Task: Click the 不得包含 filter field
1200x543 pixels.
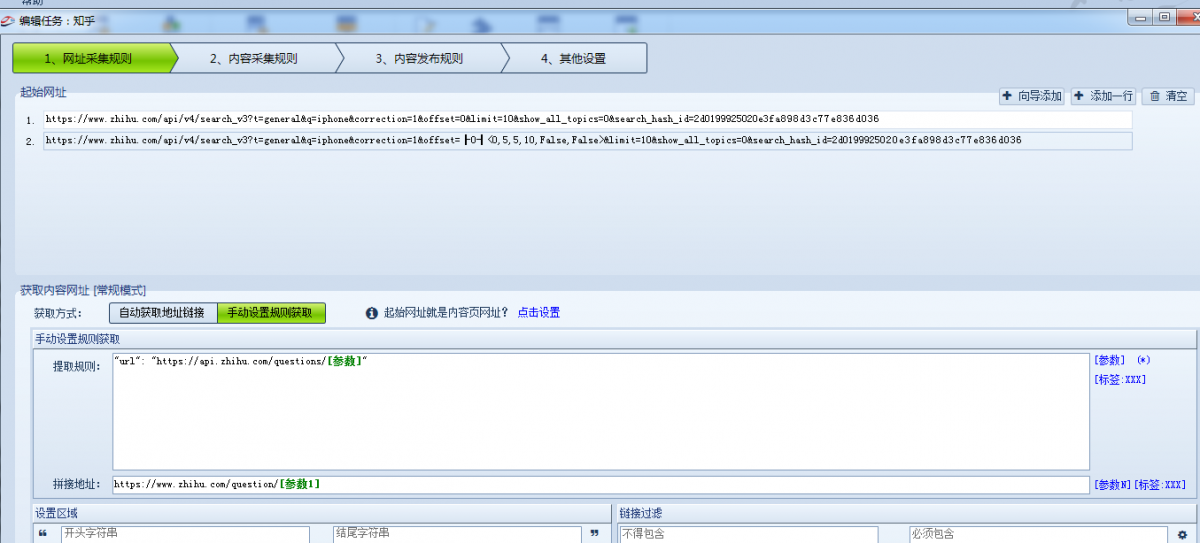Action: [748, 534]
